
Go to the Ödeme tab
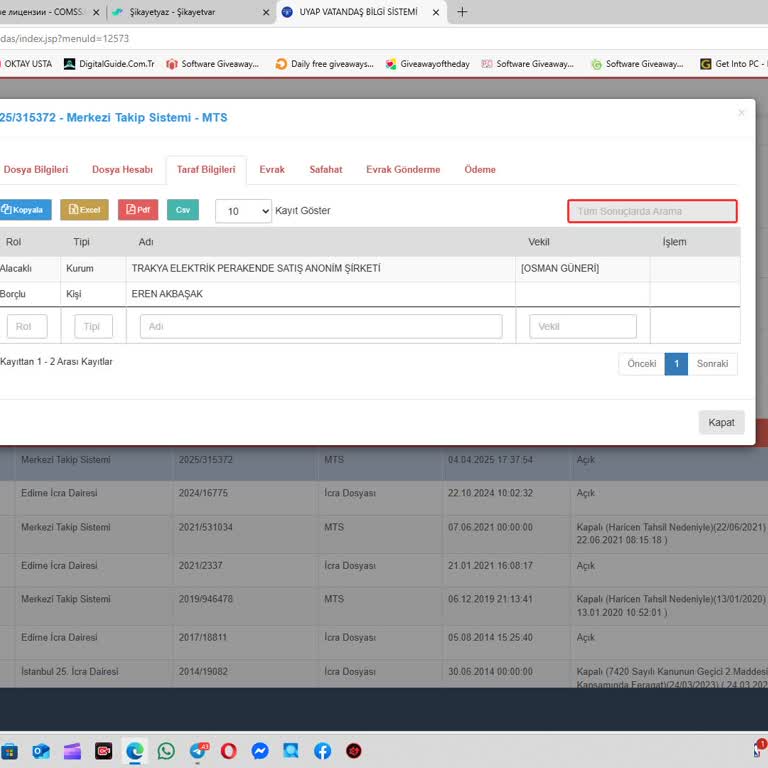480,170
